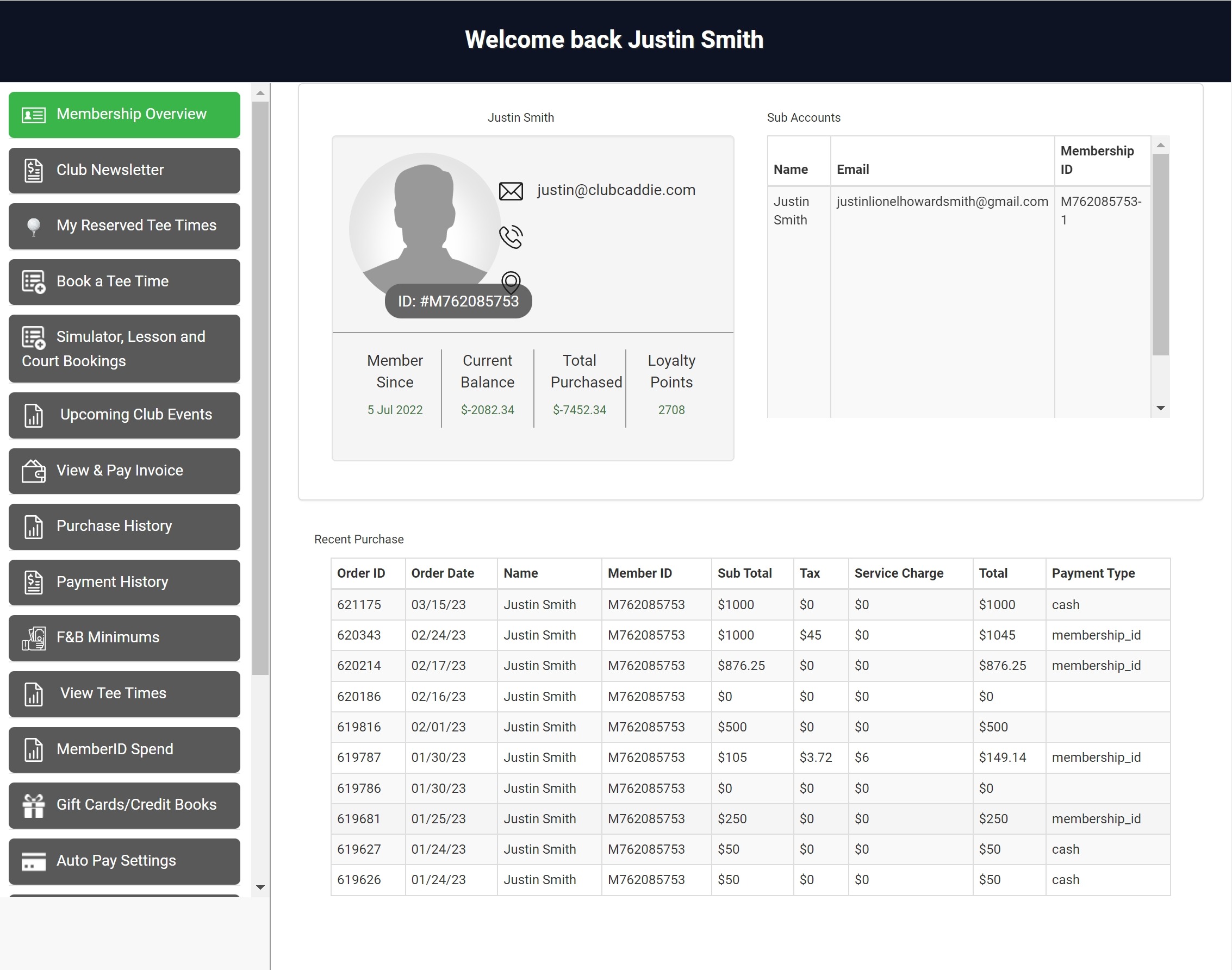Click the location pin icon

pos(511,281)
